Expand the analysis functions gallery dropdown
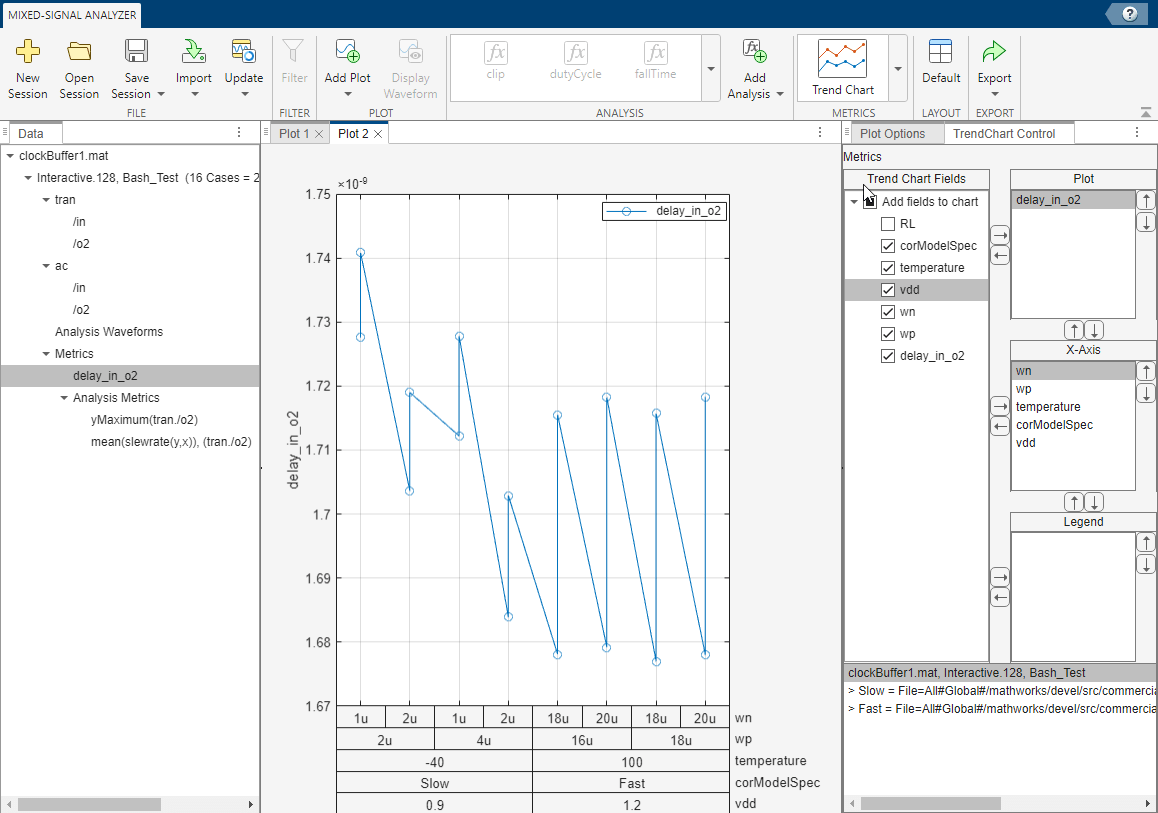Image resolution: width=1158 pixels, height=813 pixels. point(711,69)
